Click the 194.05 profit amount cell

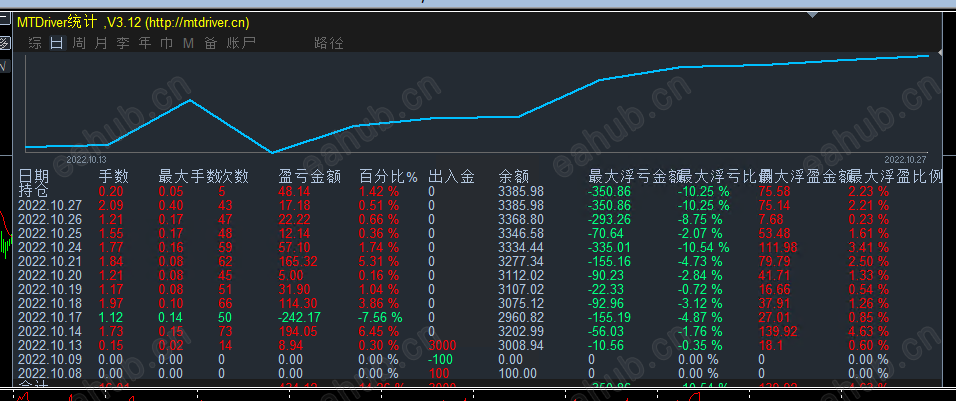tap(298, 331)
